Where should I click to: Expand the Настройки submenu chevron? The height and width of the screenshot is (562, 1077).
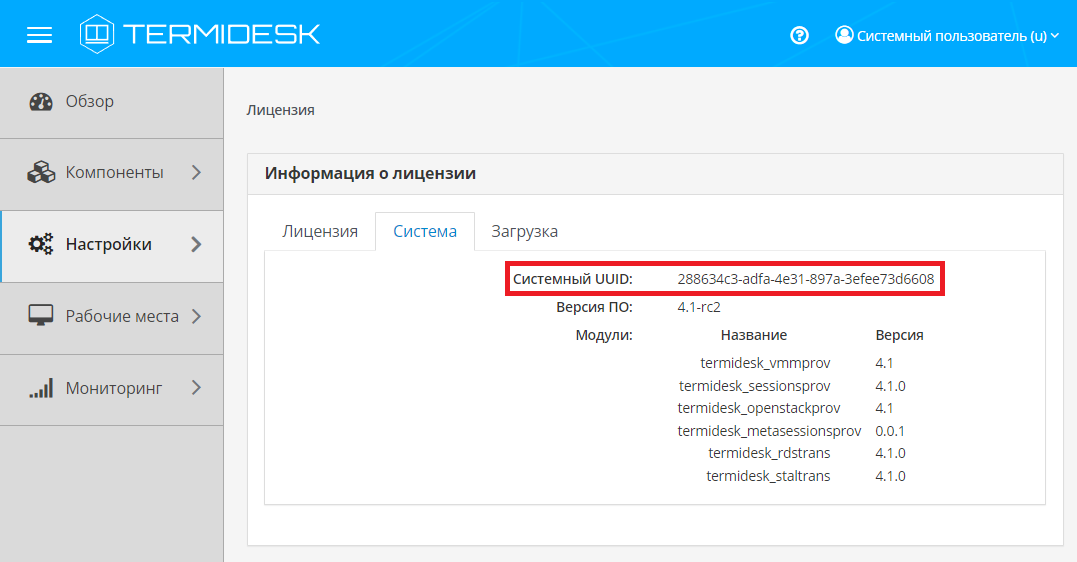(196, 245)
